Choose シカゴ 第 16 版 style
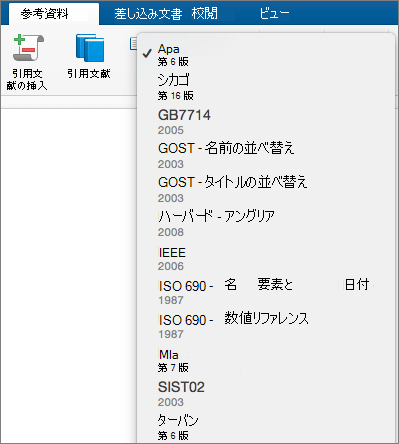Screen dimensions: 399x444 click(x=266, y=87)
